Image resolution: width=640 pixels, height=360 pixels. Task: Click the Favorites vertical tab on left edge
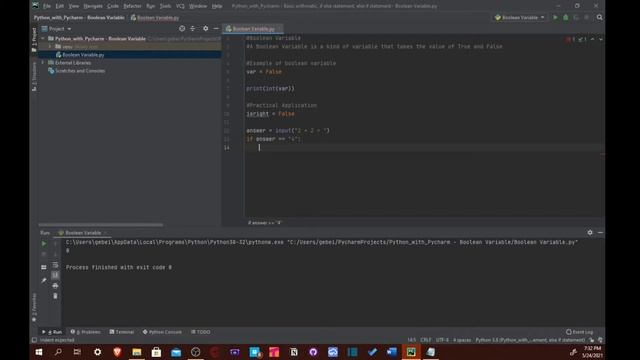(x=34, y=307)
